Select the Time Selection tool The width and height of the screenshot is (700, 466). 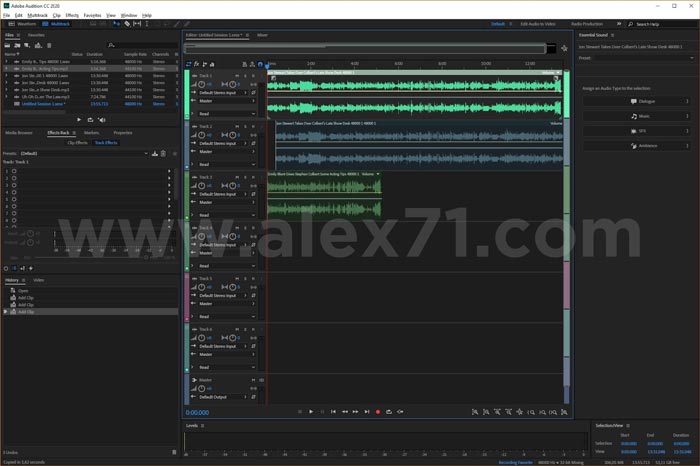[147, 24]
